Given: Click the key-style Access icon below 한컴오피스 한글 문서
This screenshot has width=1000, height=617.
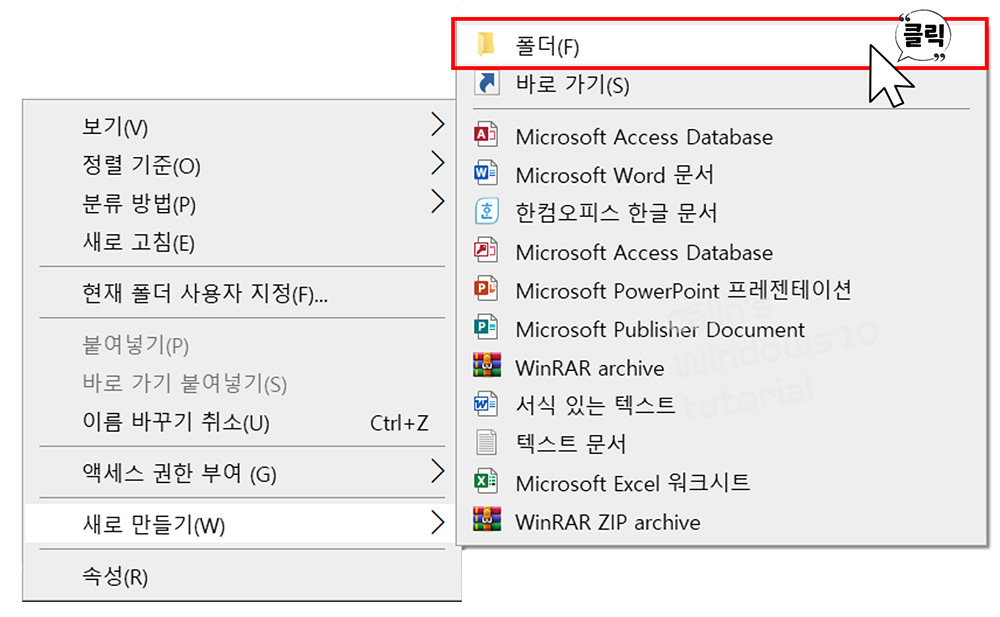Looking at the screenshot, I should point(486,251).
